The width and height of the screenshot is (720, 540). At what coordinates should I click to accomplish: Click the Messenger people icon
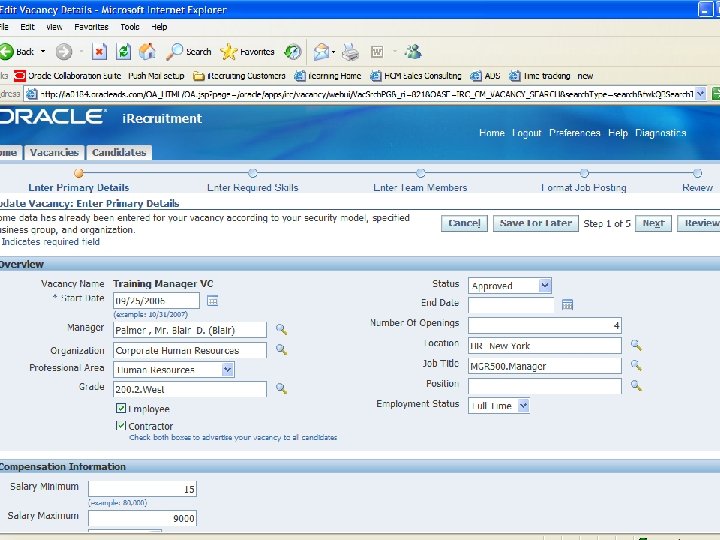(x=413, y=51)
